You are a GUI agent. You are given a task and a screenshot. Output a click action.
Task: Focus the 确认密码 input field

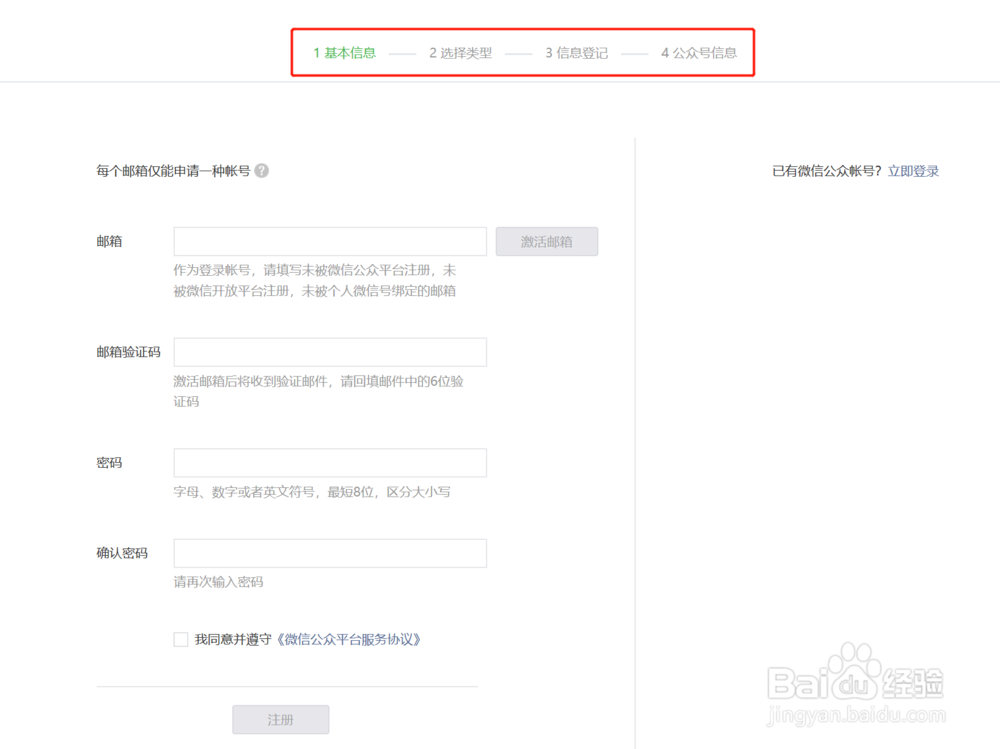330,553
